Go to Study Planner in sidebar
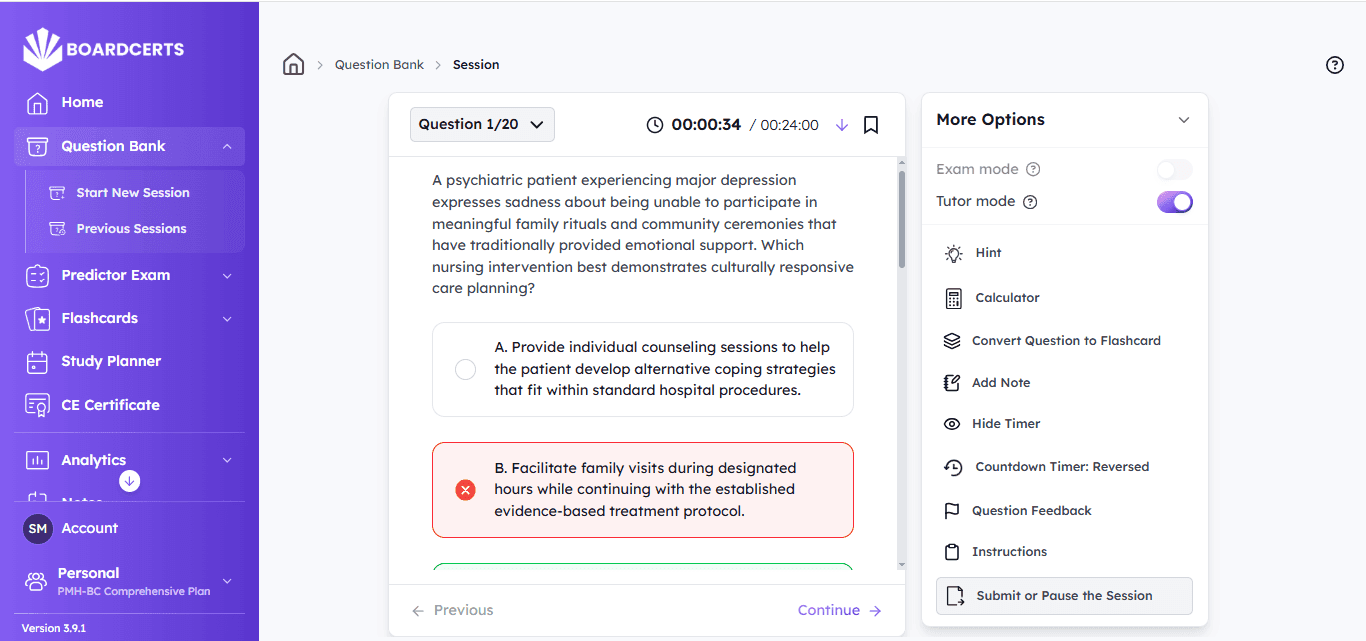 110,361
